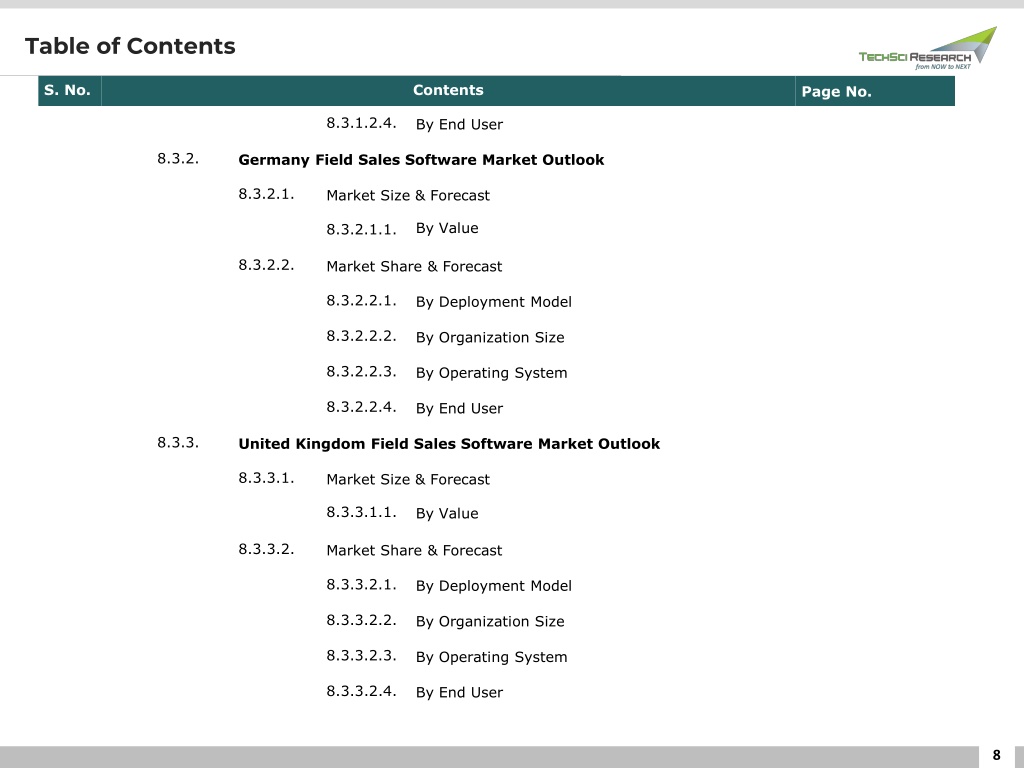Image resolution: width=1024 pixels, height=768 pixels.
Task: Click section number "8.3.2.2.2."
Action: (x=361, y=336)
